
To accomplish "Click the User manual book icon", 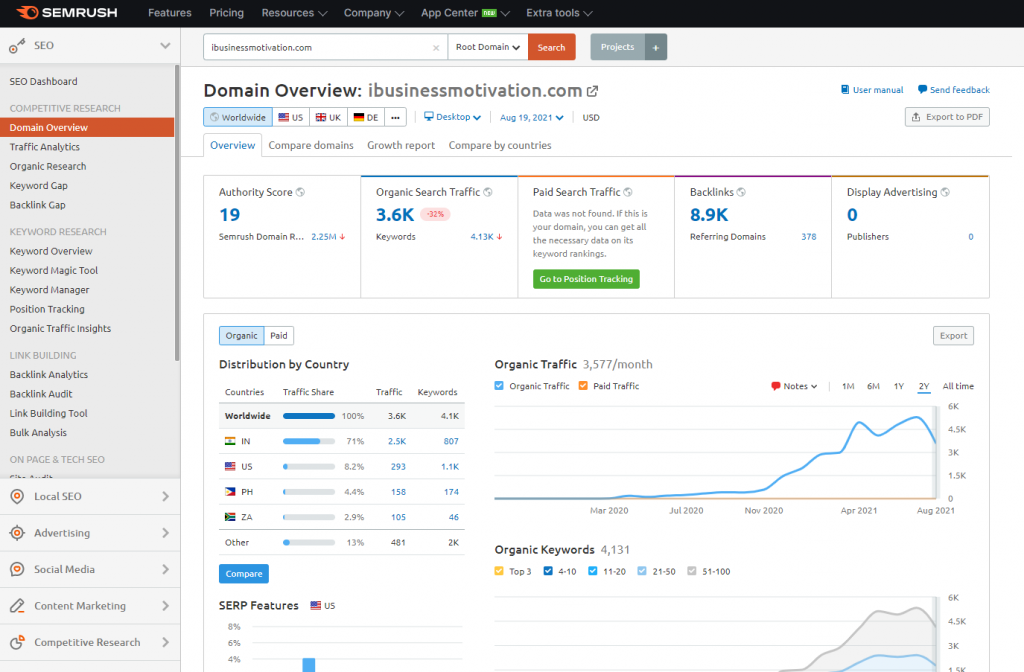I will tap(845, 89).
